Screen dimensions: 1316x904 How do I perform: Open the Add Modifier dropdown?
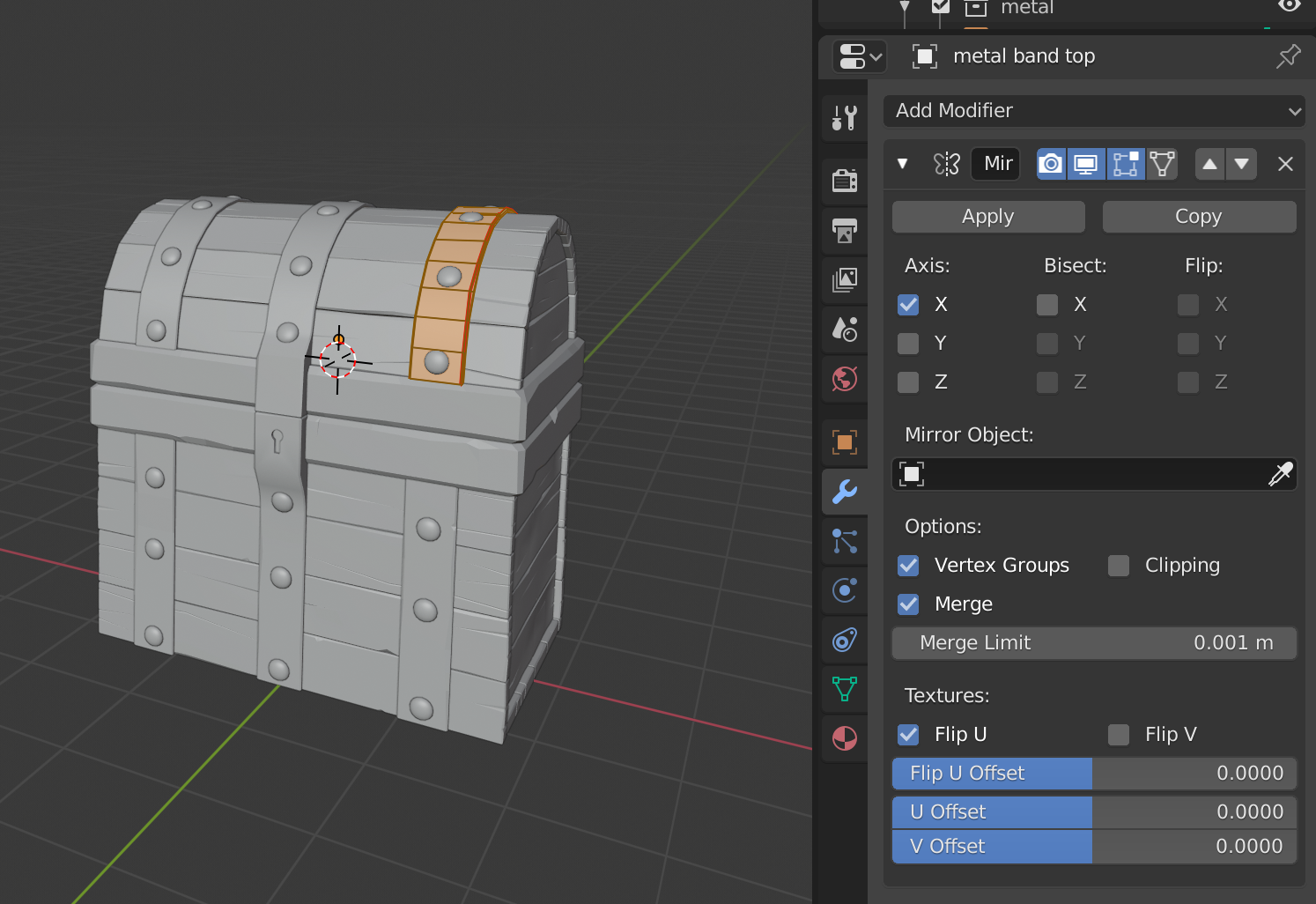(x=1094, y=111)
